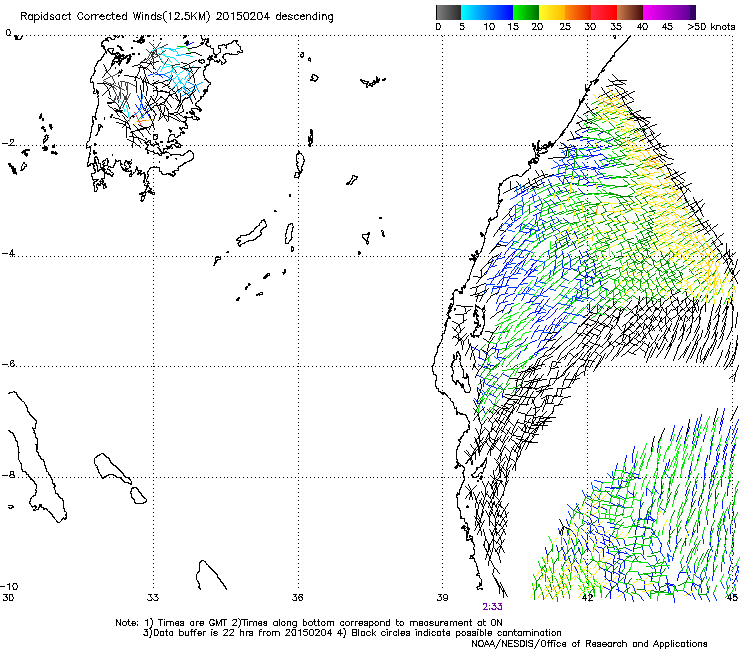Image resolution: width=740 pixels, height=650 pixels.
Task: Click the 'Black circles indicate possible contamination' note
Action: coord(456,633)
